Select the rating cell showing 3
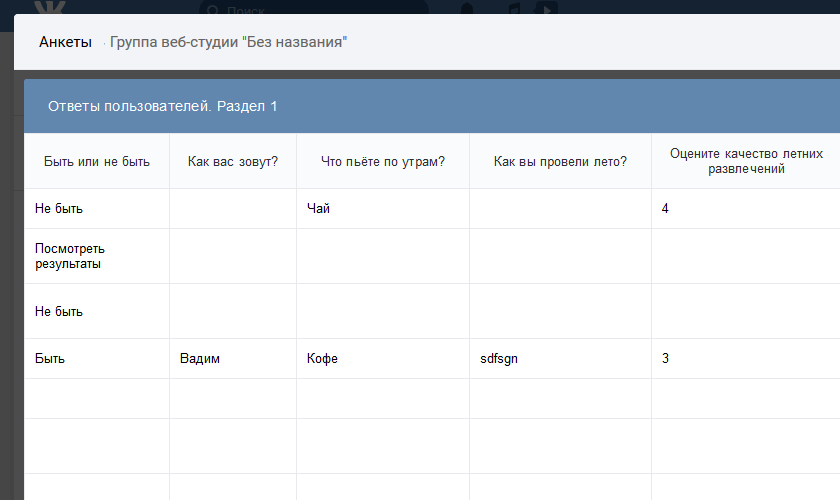The width and height of the screenshot is (840, 500). pyautogui.click(x=746, y=359)
